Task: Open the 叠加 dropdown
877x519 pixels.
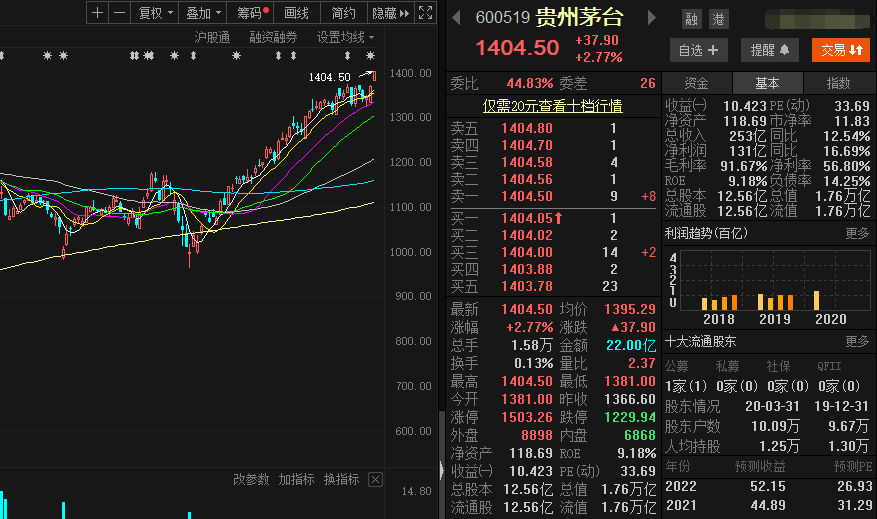Action: tap(203, 13)
